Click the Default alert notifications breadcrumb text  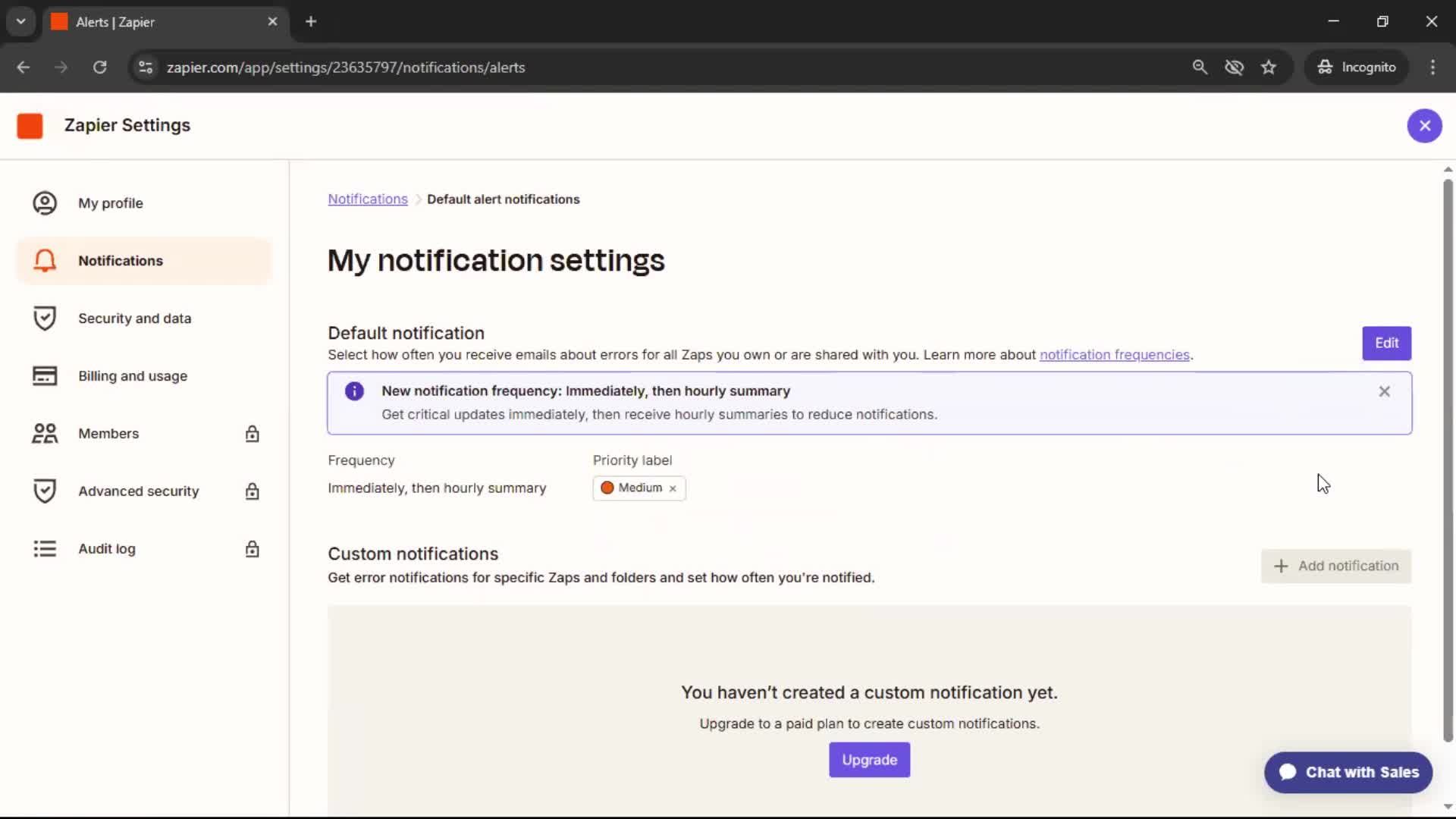pyautogui.click(x=504, y=199)
